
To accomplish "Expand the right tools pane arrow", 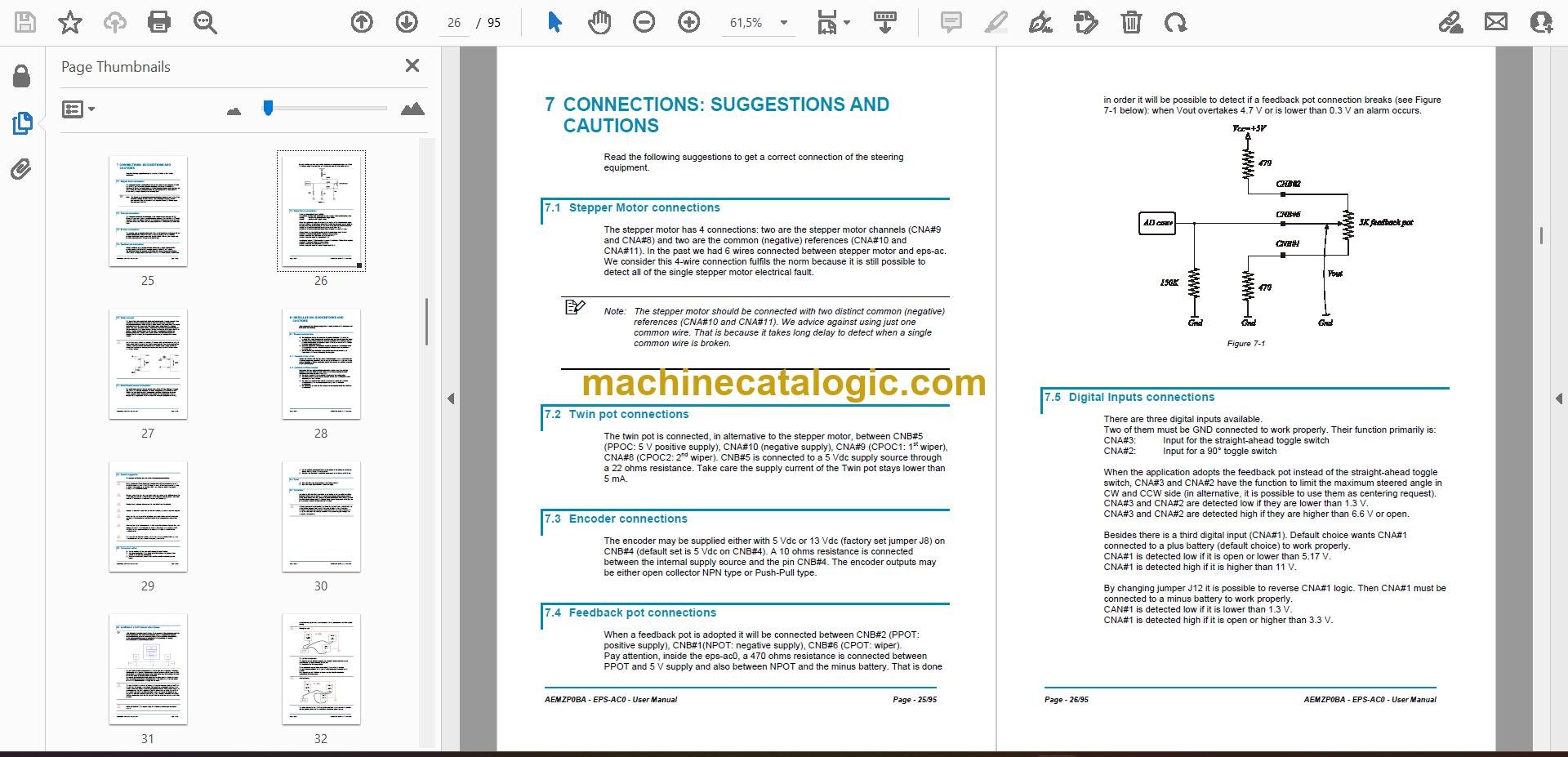I will [1558, 399].
